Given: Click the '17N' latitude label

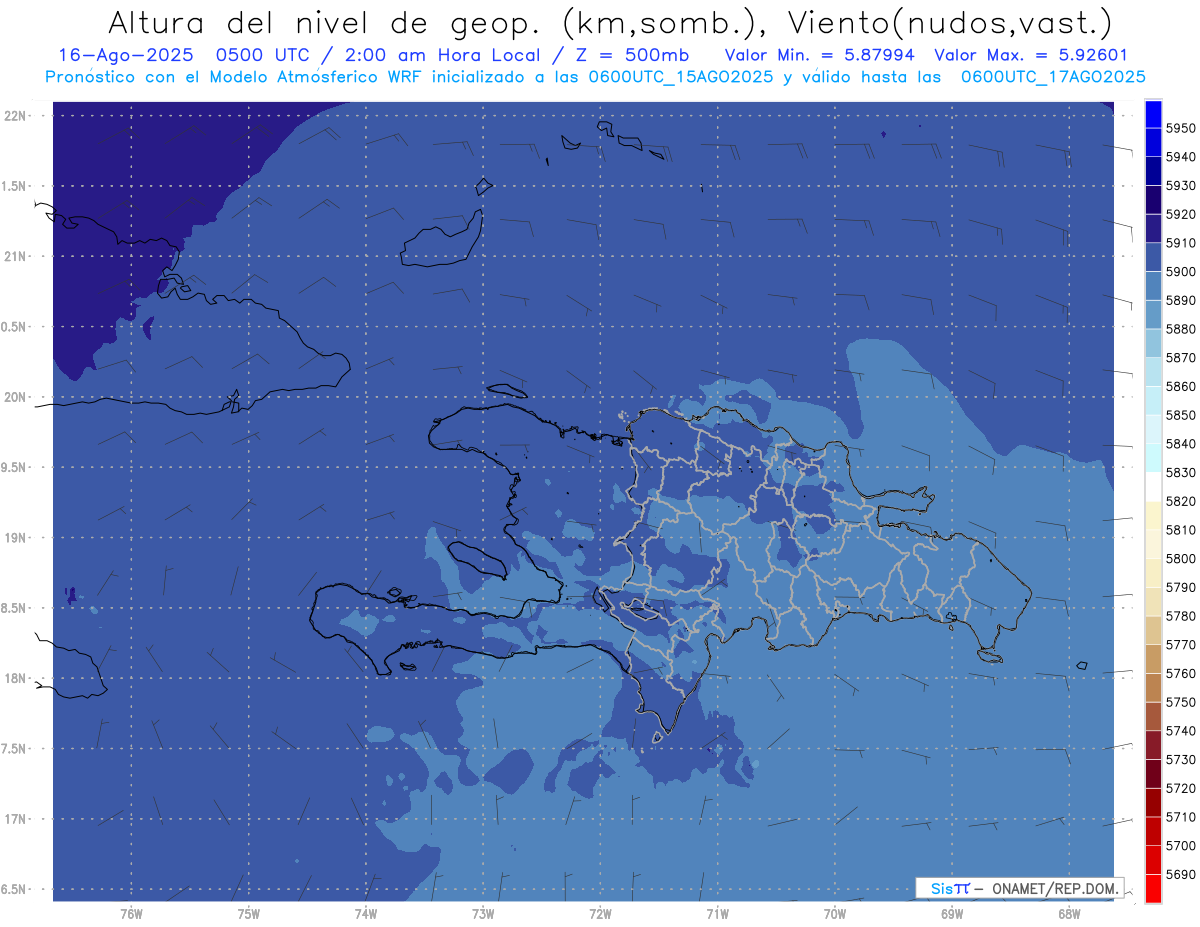Looking at the screenshot, I should pyautogui.click(x=14, y=819).
